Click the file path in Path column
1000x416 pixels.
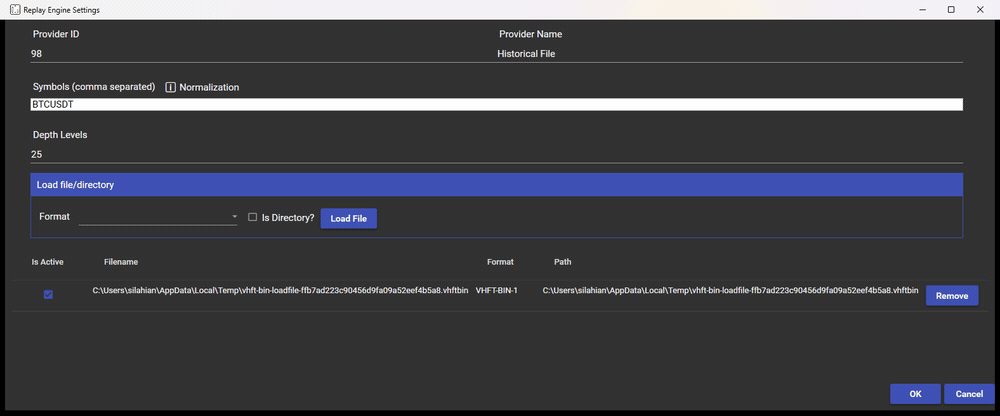point(730,291)
